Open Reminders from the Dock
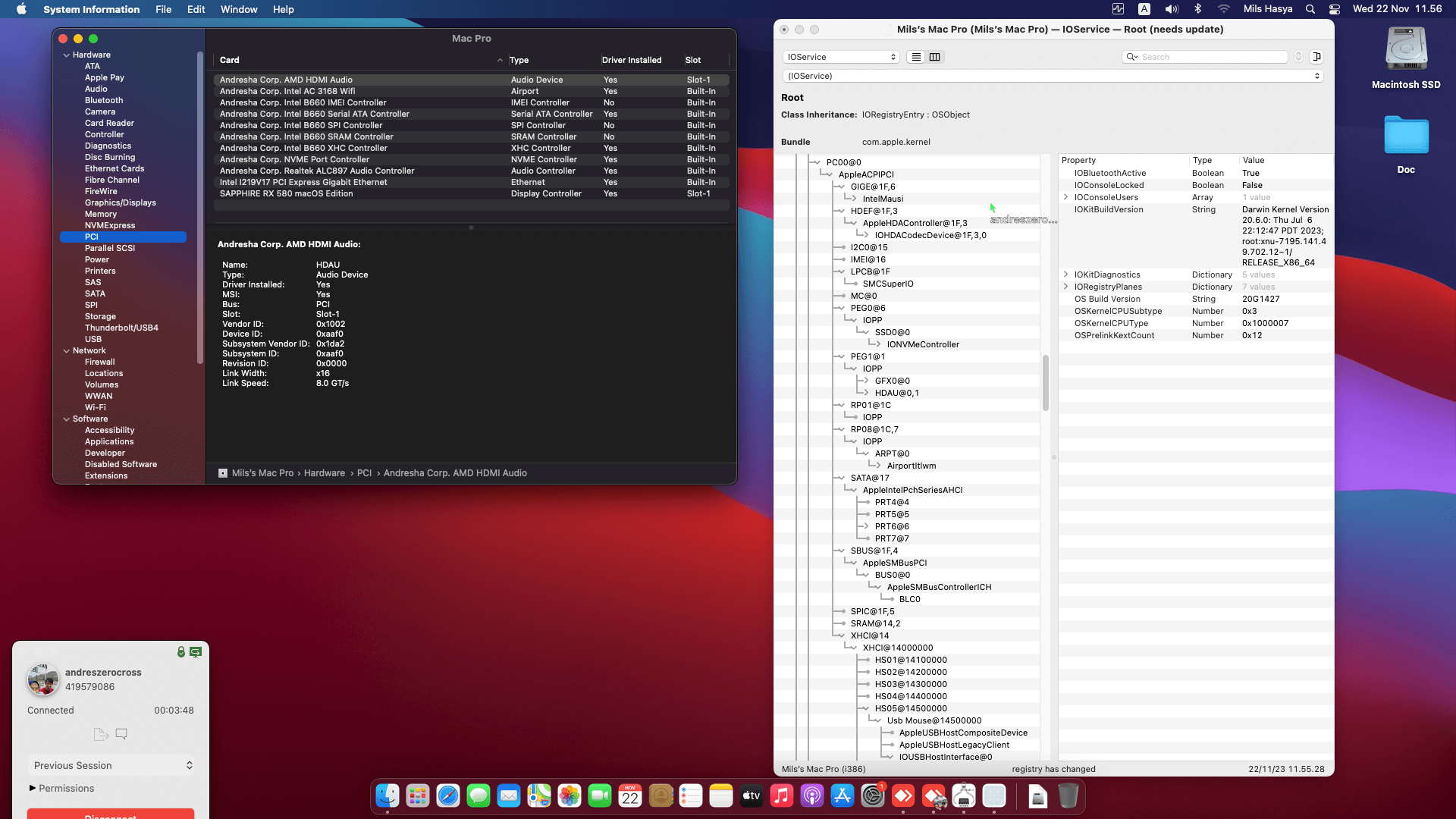This screenshot has width=1456, height=819. point(691,795)
